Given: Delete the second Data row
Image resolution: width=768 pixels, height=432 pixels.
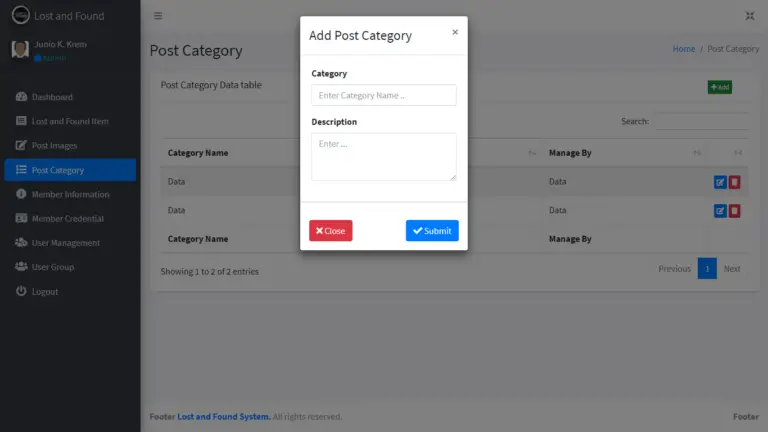Looking at the screenshot, I should 734,211.
